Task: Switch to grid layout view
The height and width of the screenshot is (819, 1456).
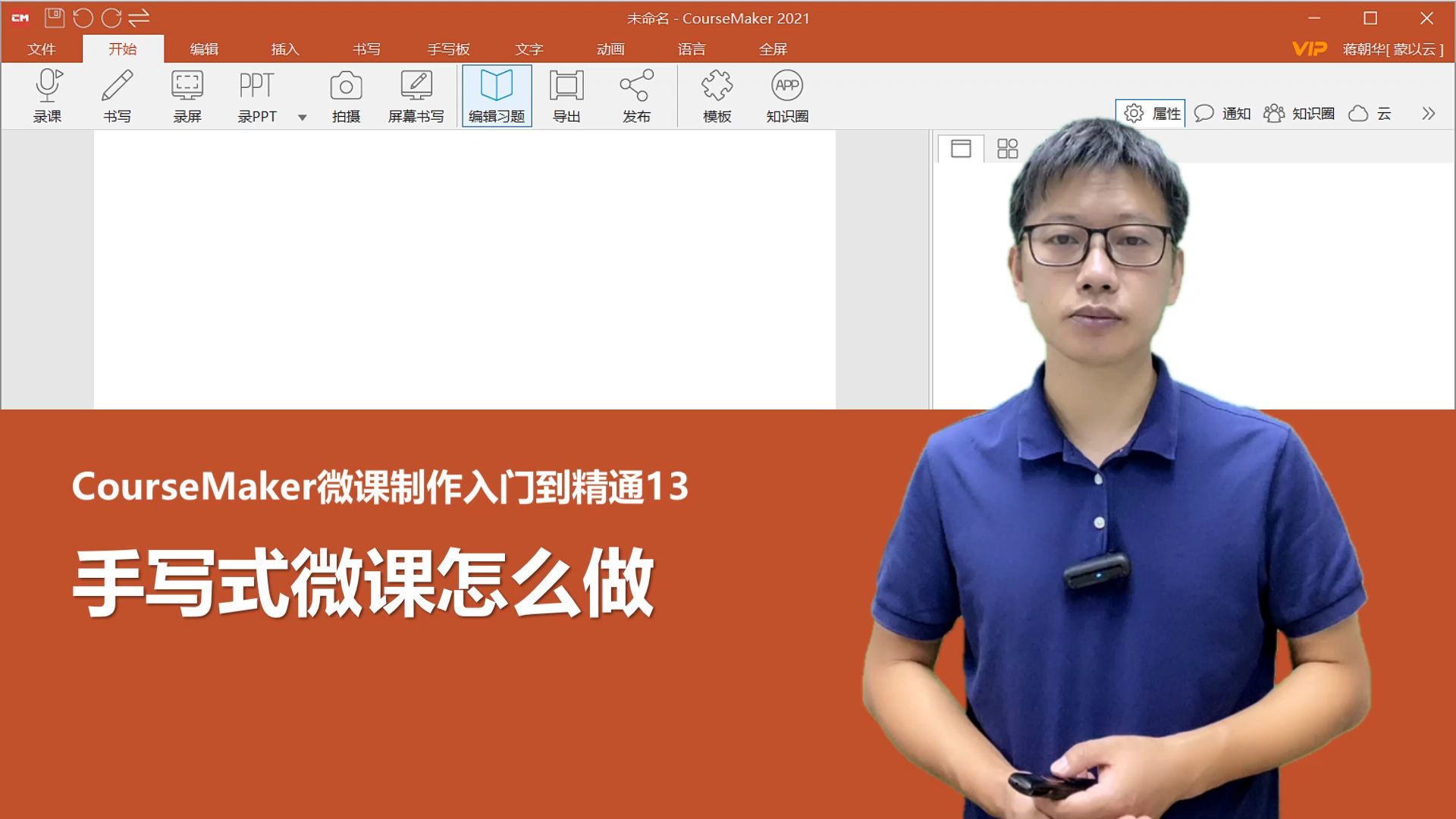Action: click(1007, 149)
